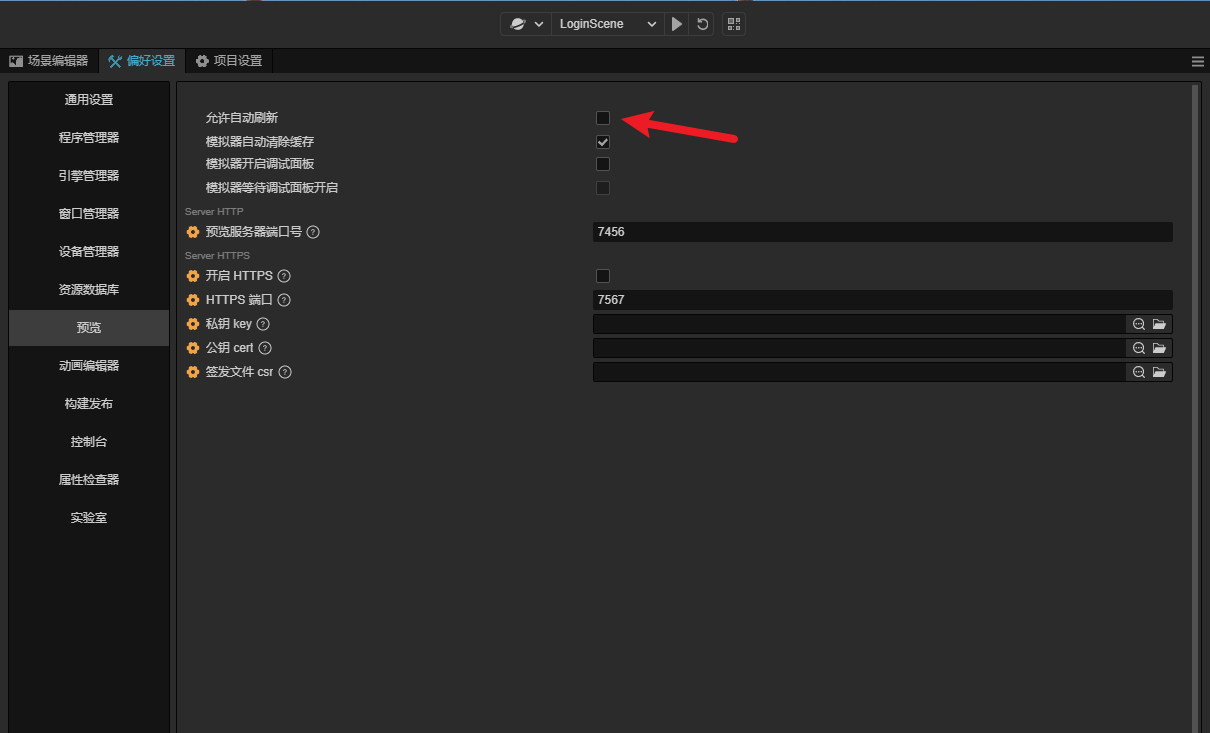The height and width of the screenshot is (733, 1210).
Task: Switch to the 项目设置 tab
Action: 229,61
